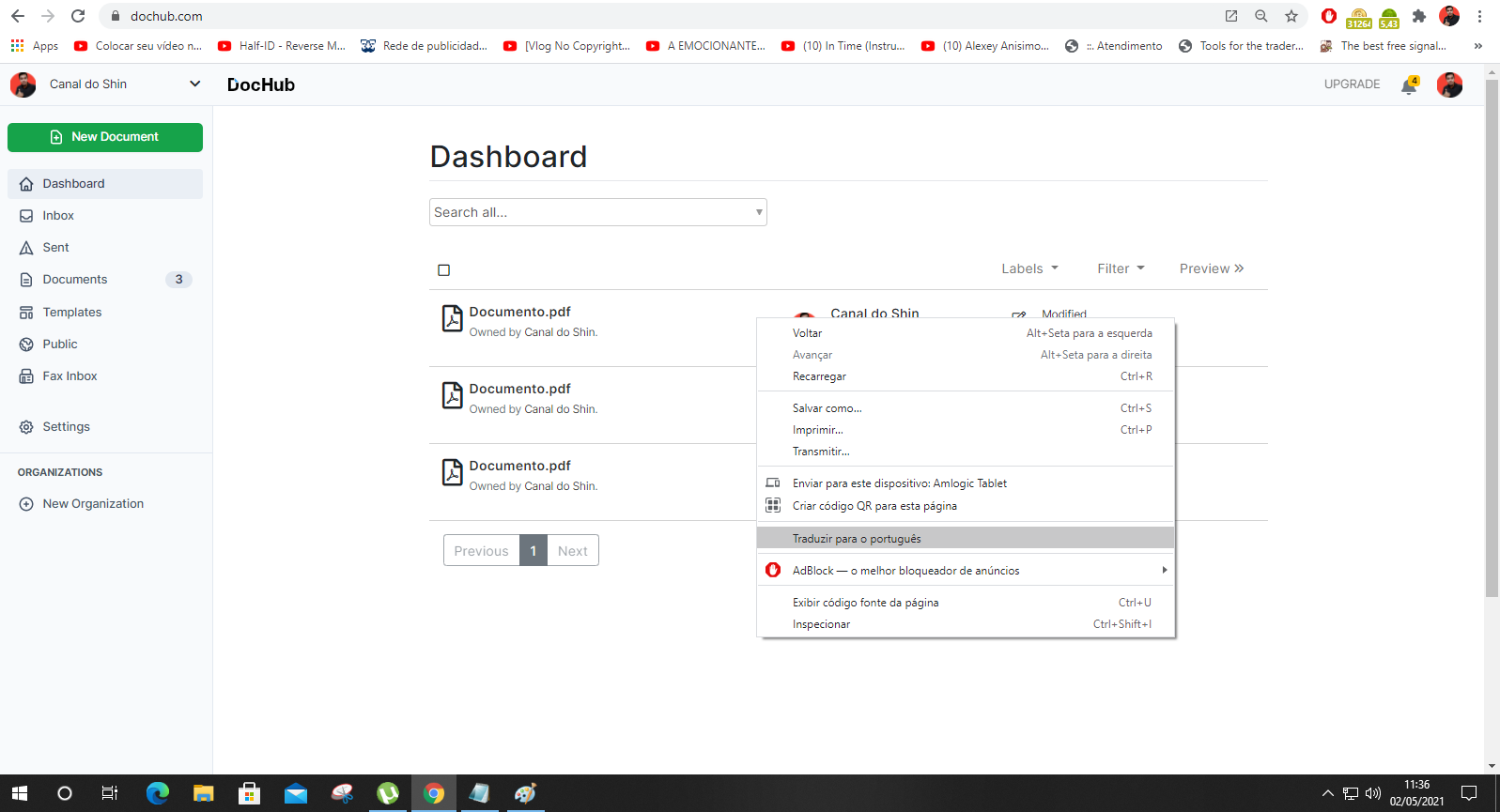Choose Inspecionar in the context menu

(x=966, y=624)
